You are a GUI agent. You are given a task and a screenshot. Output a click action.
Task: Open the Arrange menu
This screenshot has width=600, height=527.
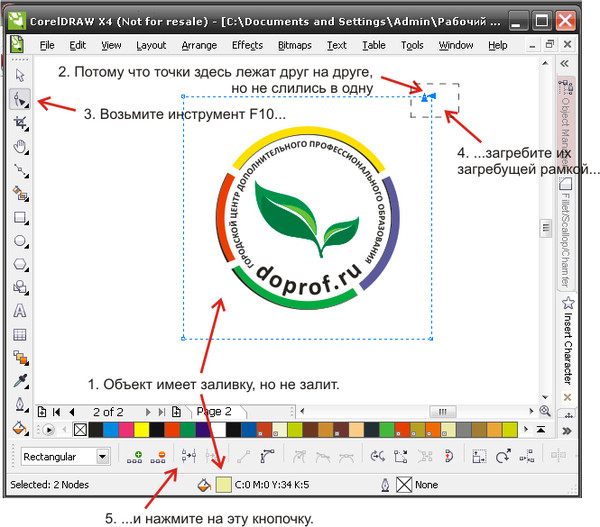pos(199,45)
